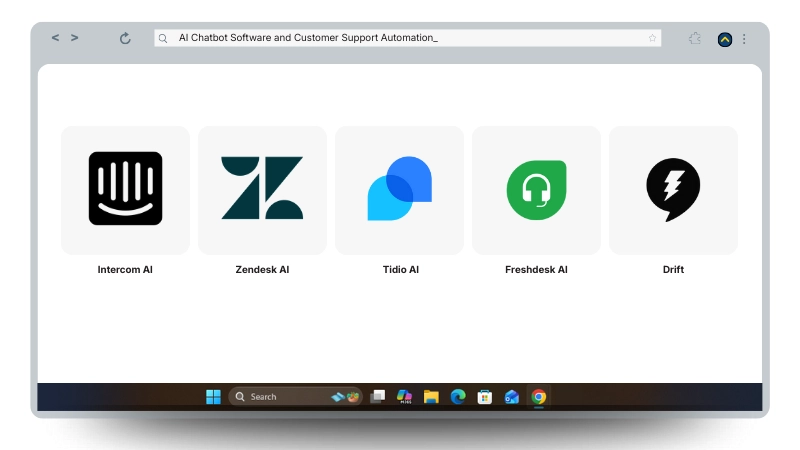The height and width of the screenshot is (450, 800).
Task: Launch Microsoft 365 Copilot from taskbar
Action: tap(404, 396)
